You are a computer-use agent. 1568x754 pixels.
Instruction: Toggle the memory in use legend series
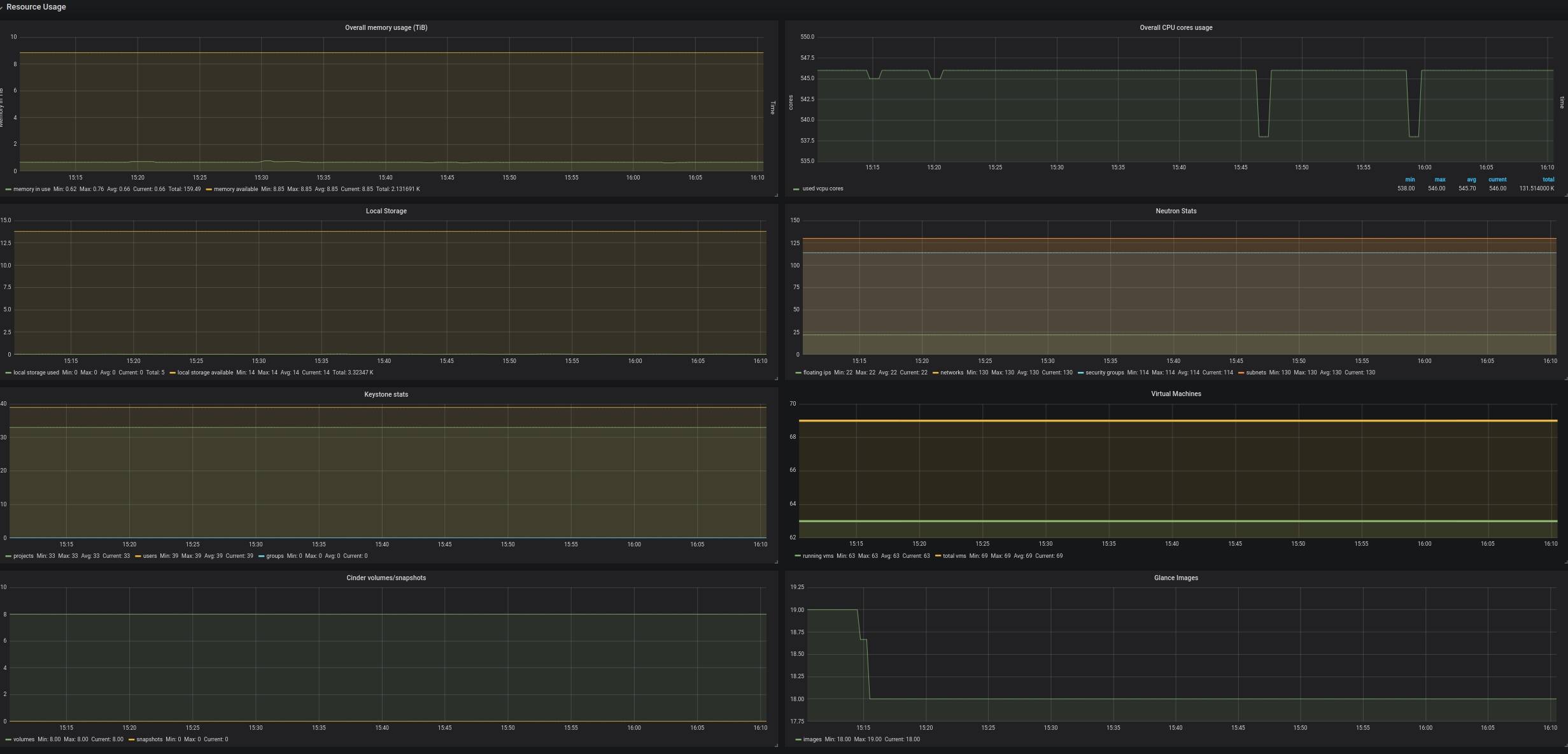31,190
